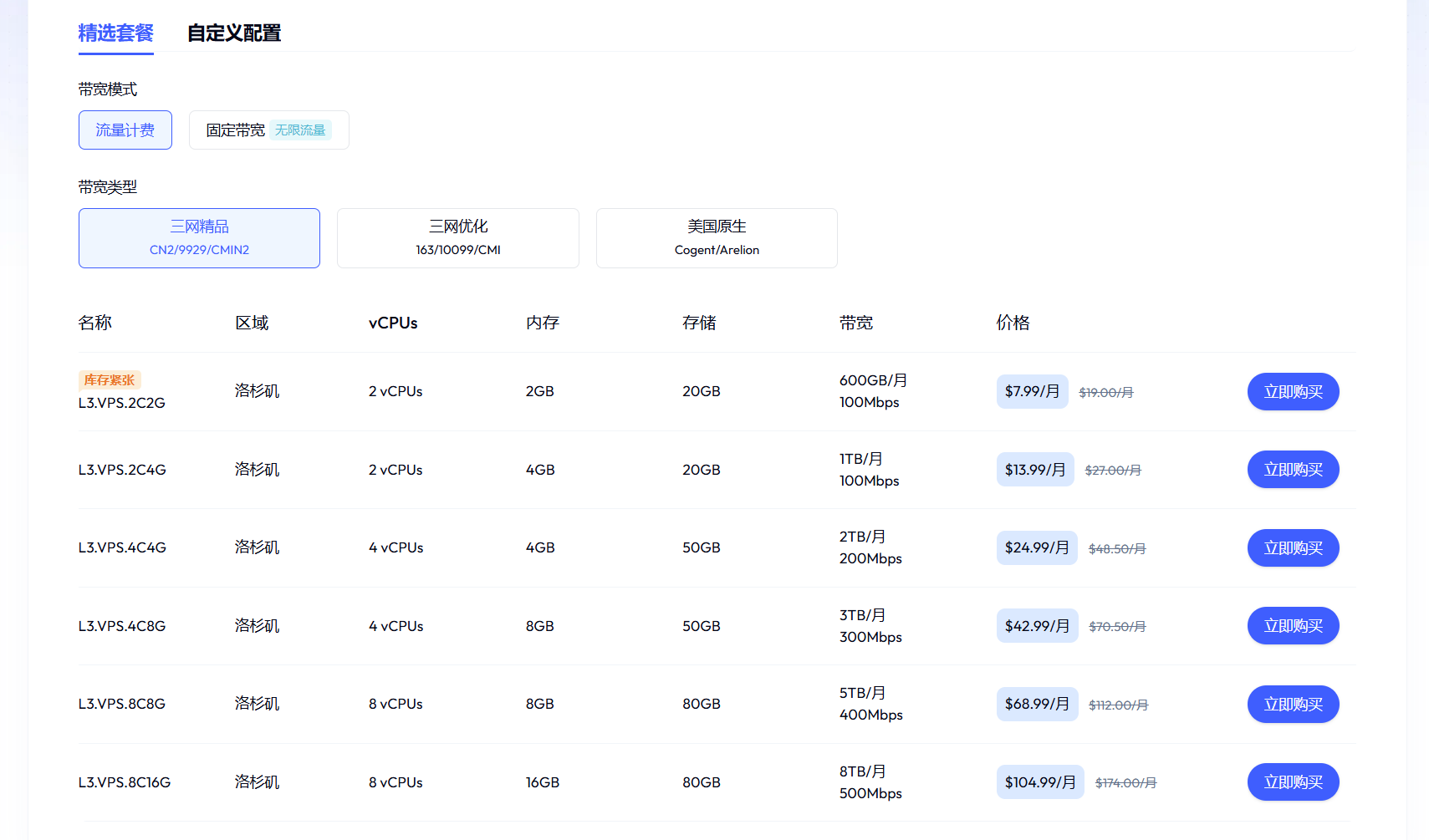
Task: Purchase the L3.VPS.8C16G plan
Action: click(1293, 782)
